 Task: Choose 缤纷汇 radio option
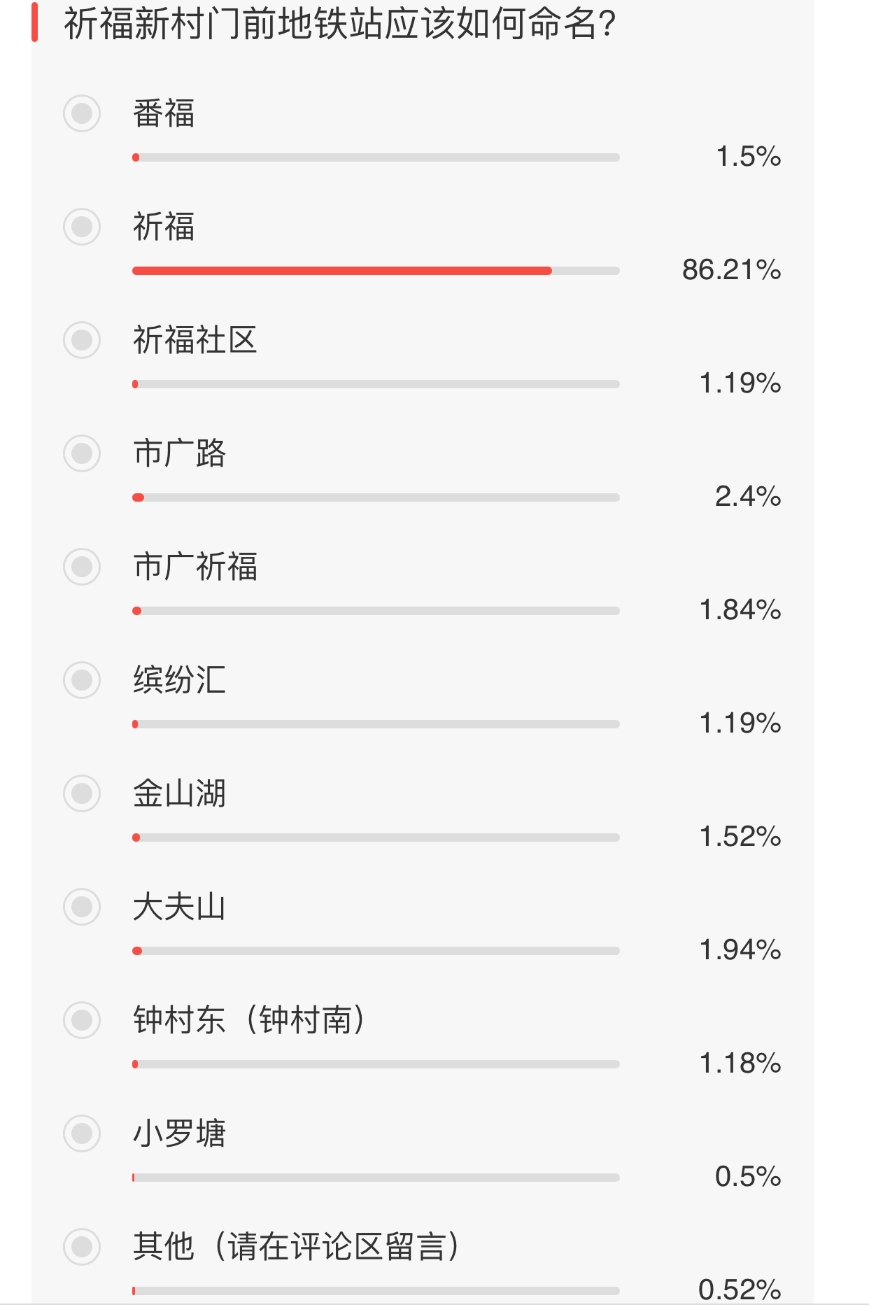[82, 680]
